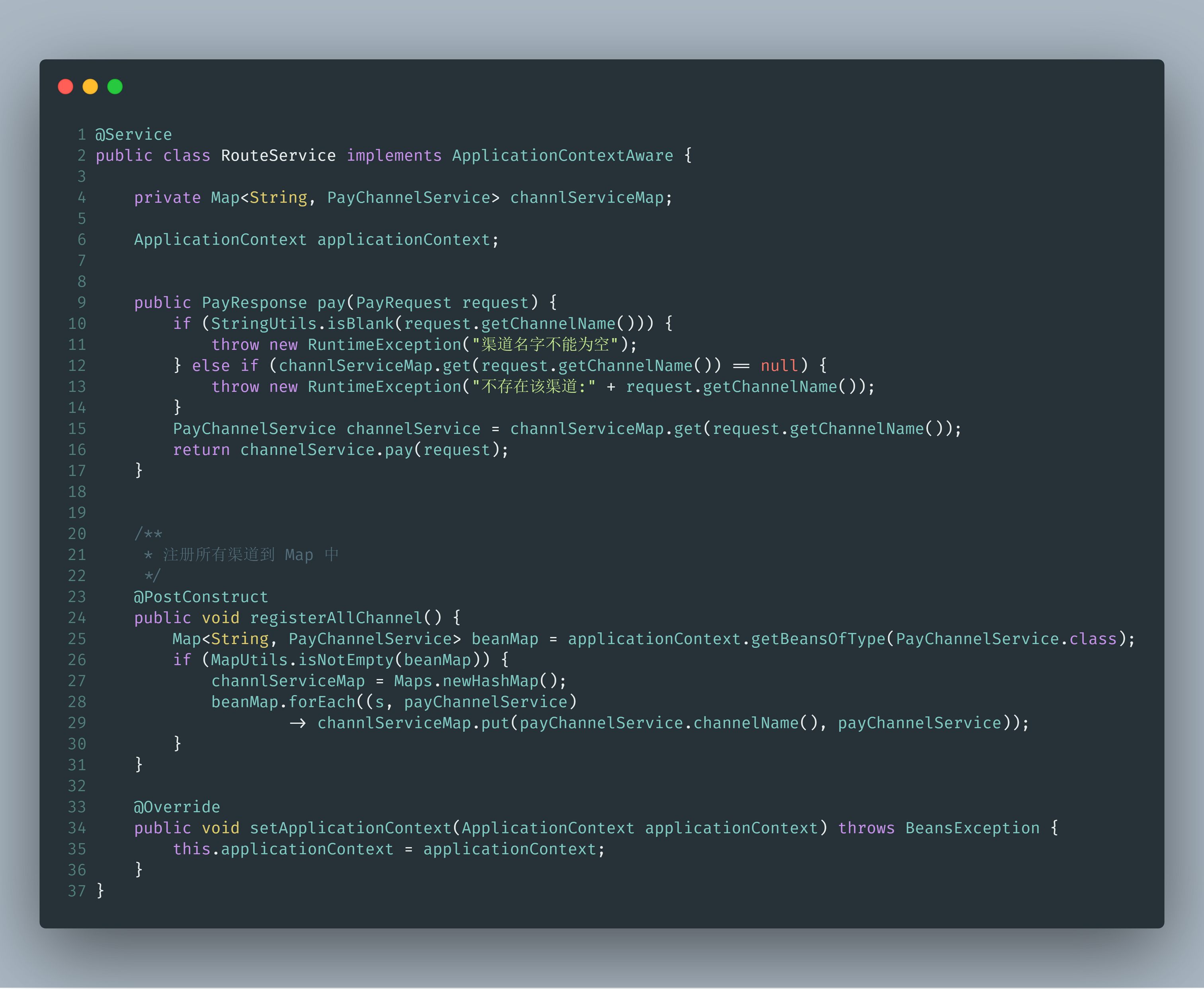This screenshot has height=989, width=1204.
Task: Click the @Service annotation on line 1
Action: pos(133,135)
